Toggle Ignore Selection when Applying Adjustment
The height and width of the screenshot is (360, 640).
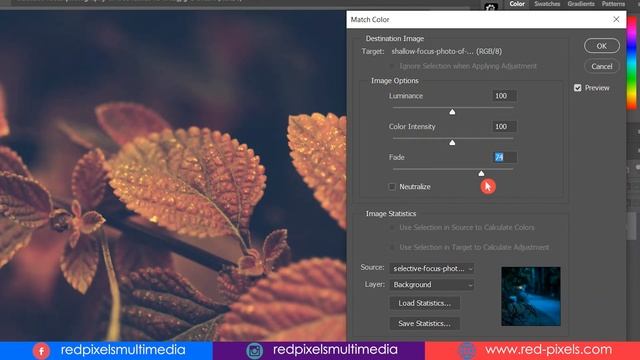pos(392,66)
